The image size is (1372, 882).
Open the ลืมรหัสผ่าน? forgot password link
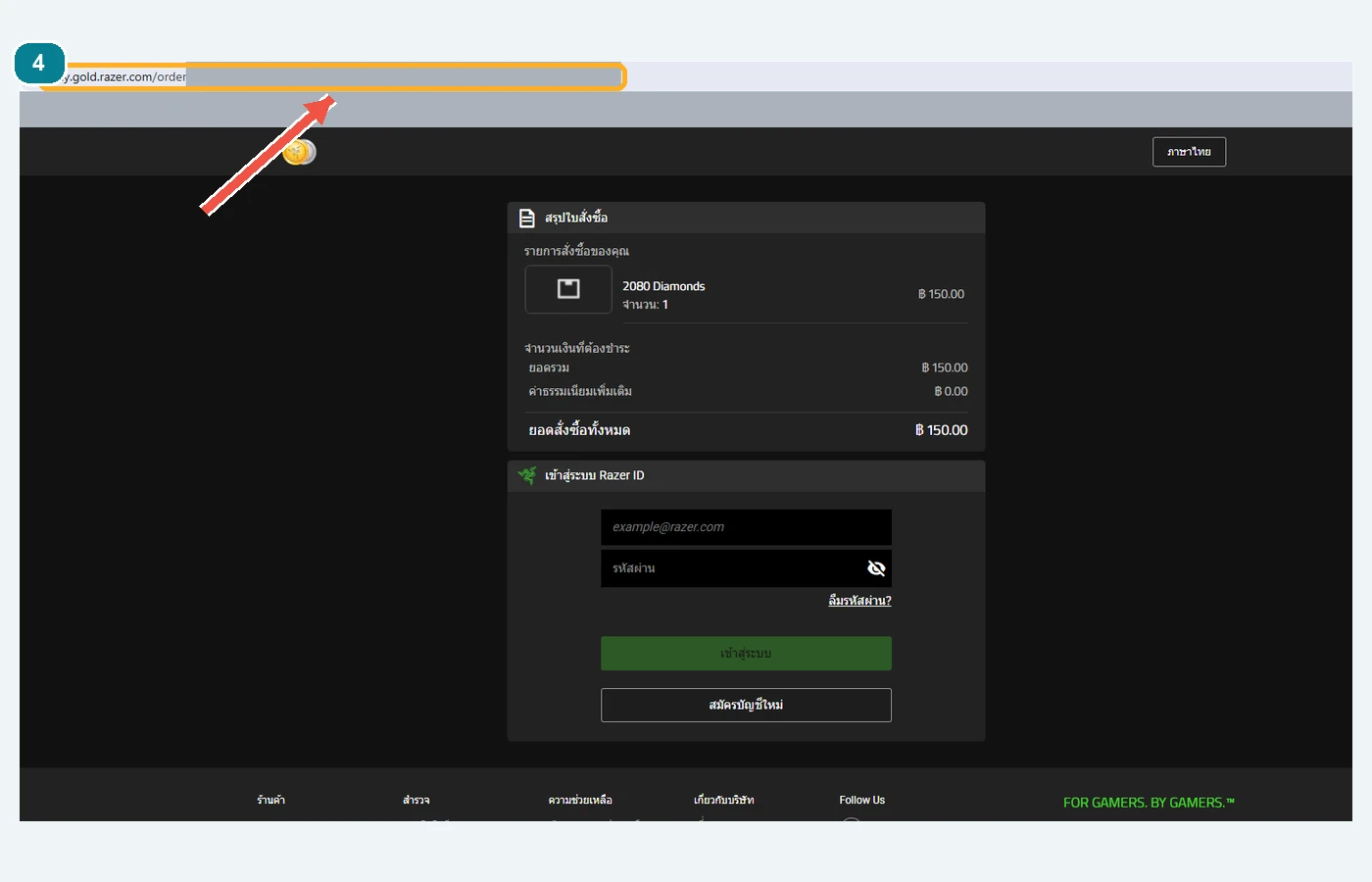[x=859, y=601]
